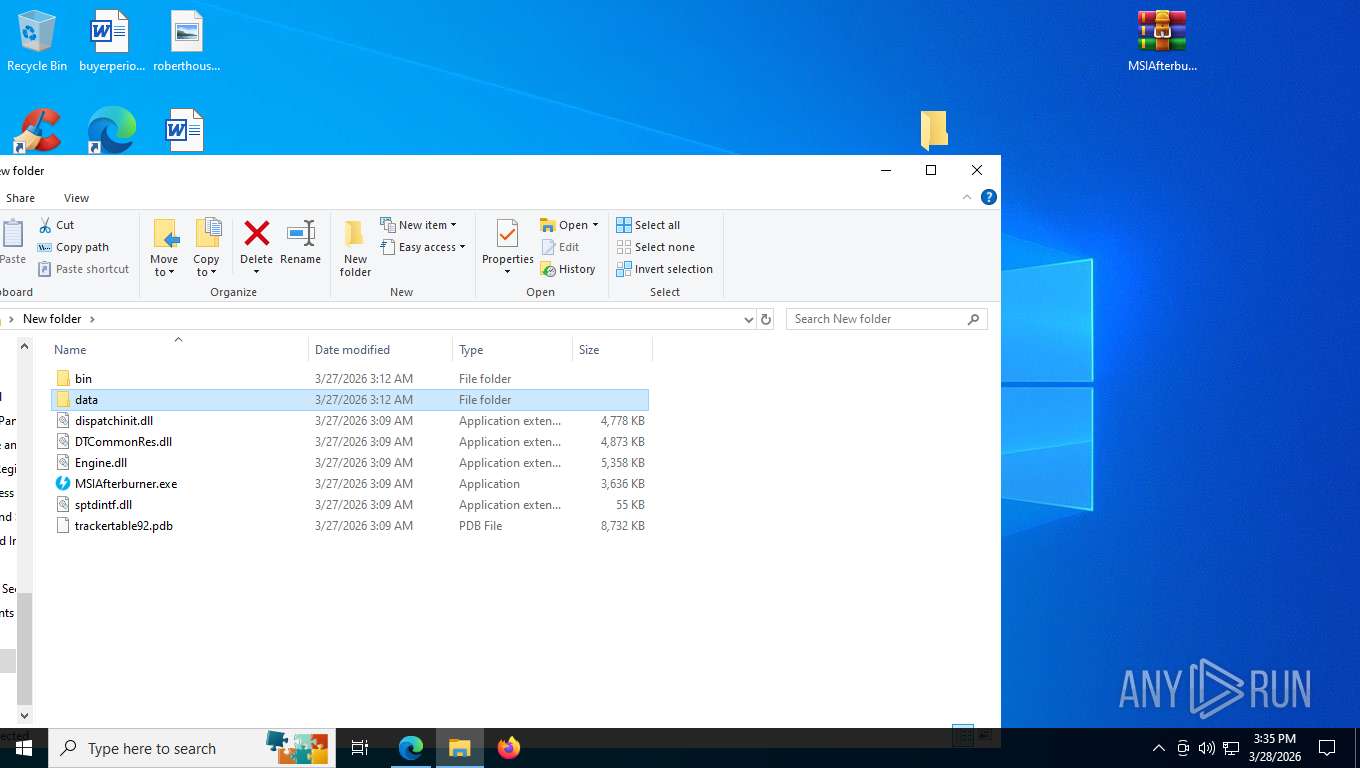The width and height of the screenshot is (1360, 768).
Task: Select the MSIAfterbu archive on the desktop
Action: [1162, 42]
